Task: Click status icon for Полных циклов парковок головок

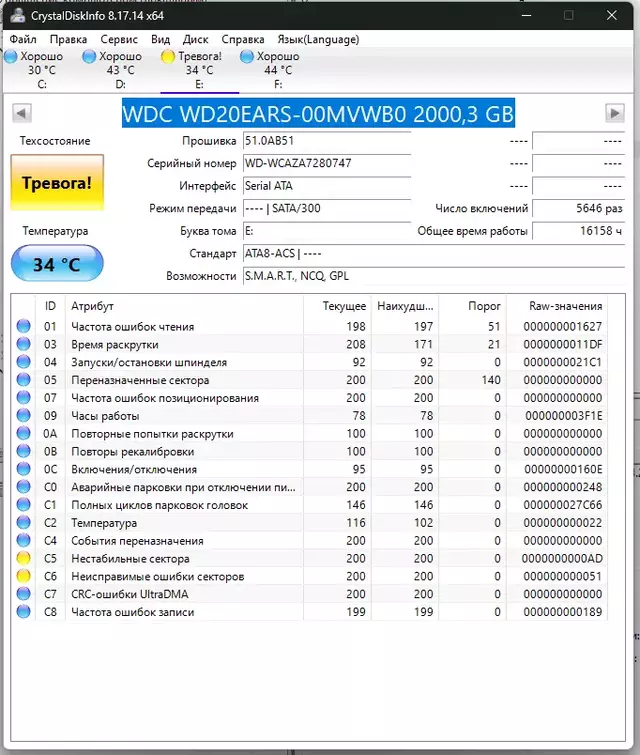Action: [x=24, y=504]
